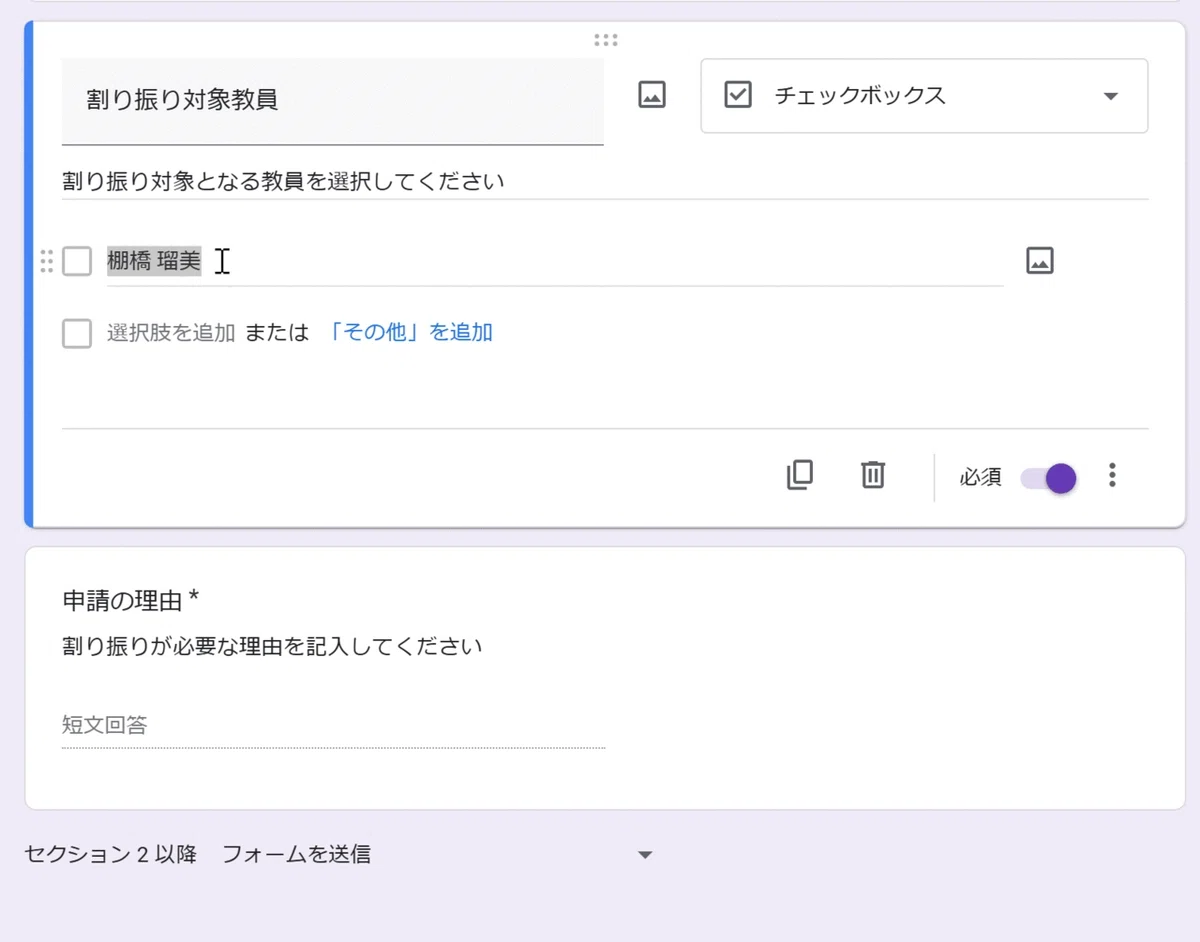Click 選択肢を追加 to add option

pos(171,333)
